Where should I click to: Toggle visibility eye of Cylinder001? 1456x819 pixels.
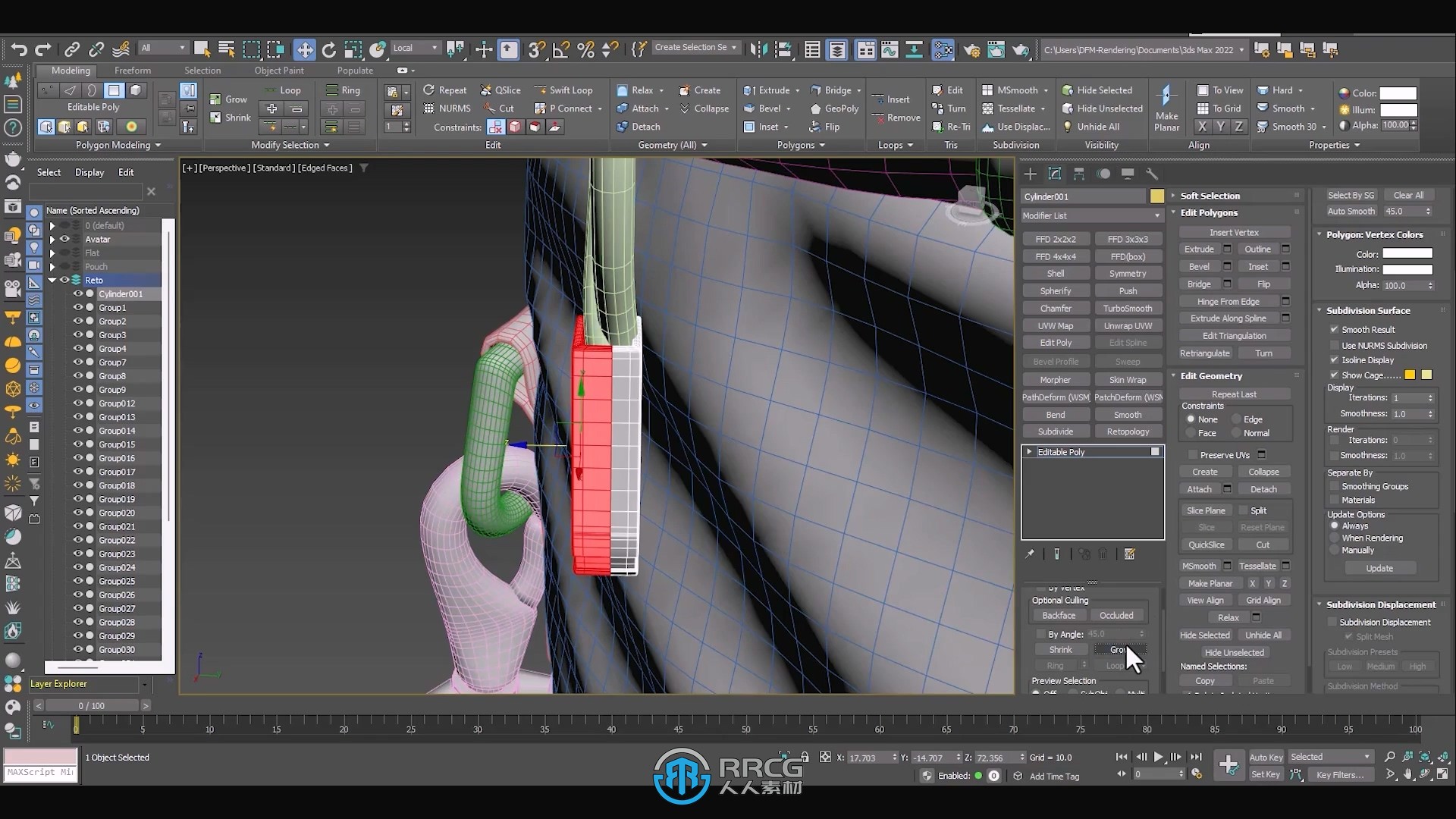[x=77, y=294]
